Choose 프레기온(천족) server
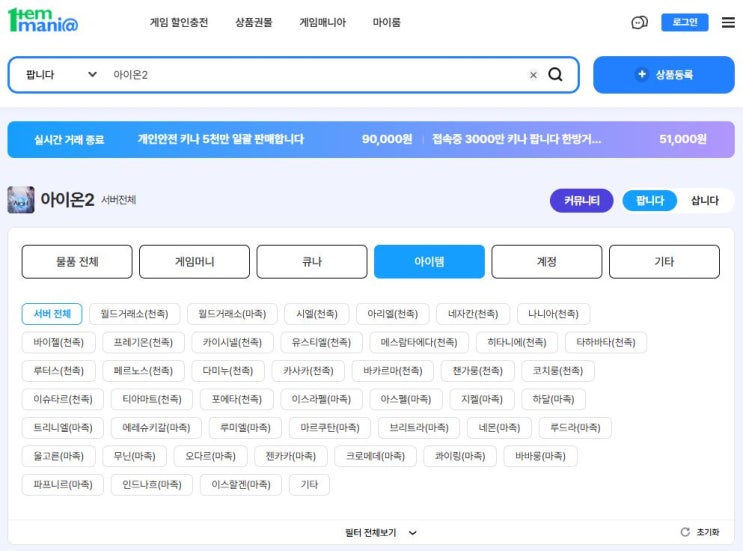This screenshot has height=551, width=743. 143,342
